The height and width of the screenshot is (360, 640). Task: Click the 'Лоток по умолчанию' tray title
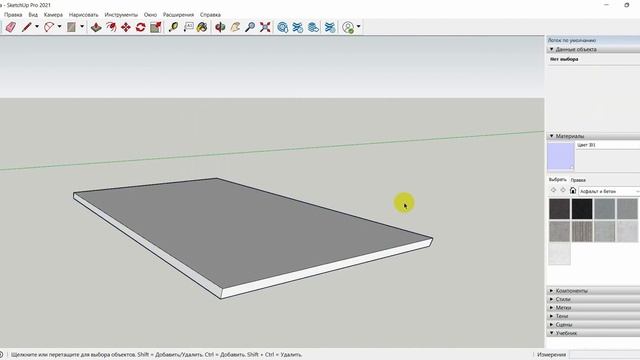572,40
